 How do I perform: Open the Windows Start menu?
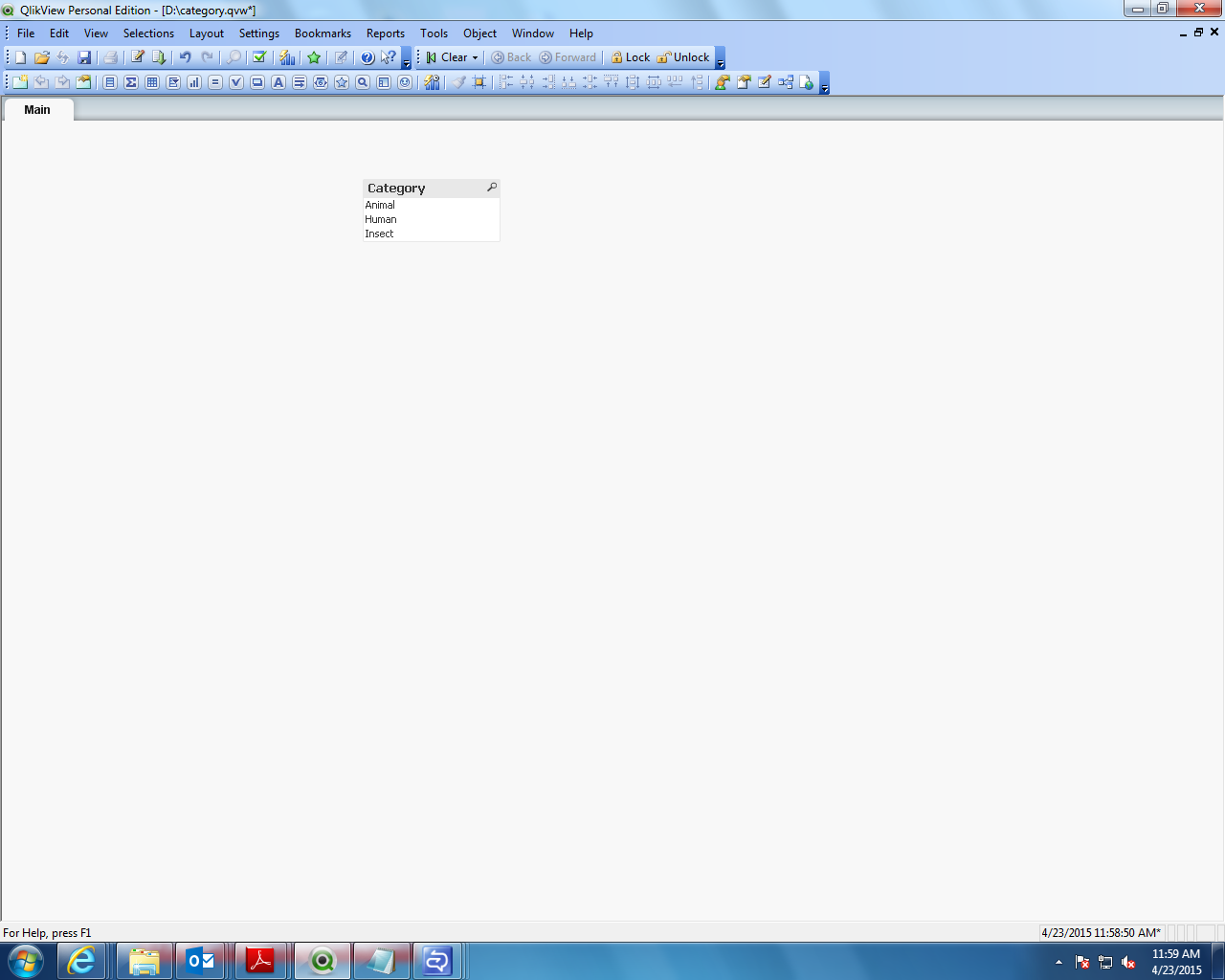click(25, 961)
